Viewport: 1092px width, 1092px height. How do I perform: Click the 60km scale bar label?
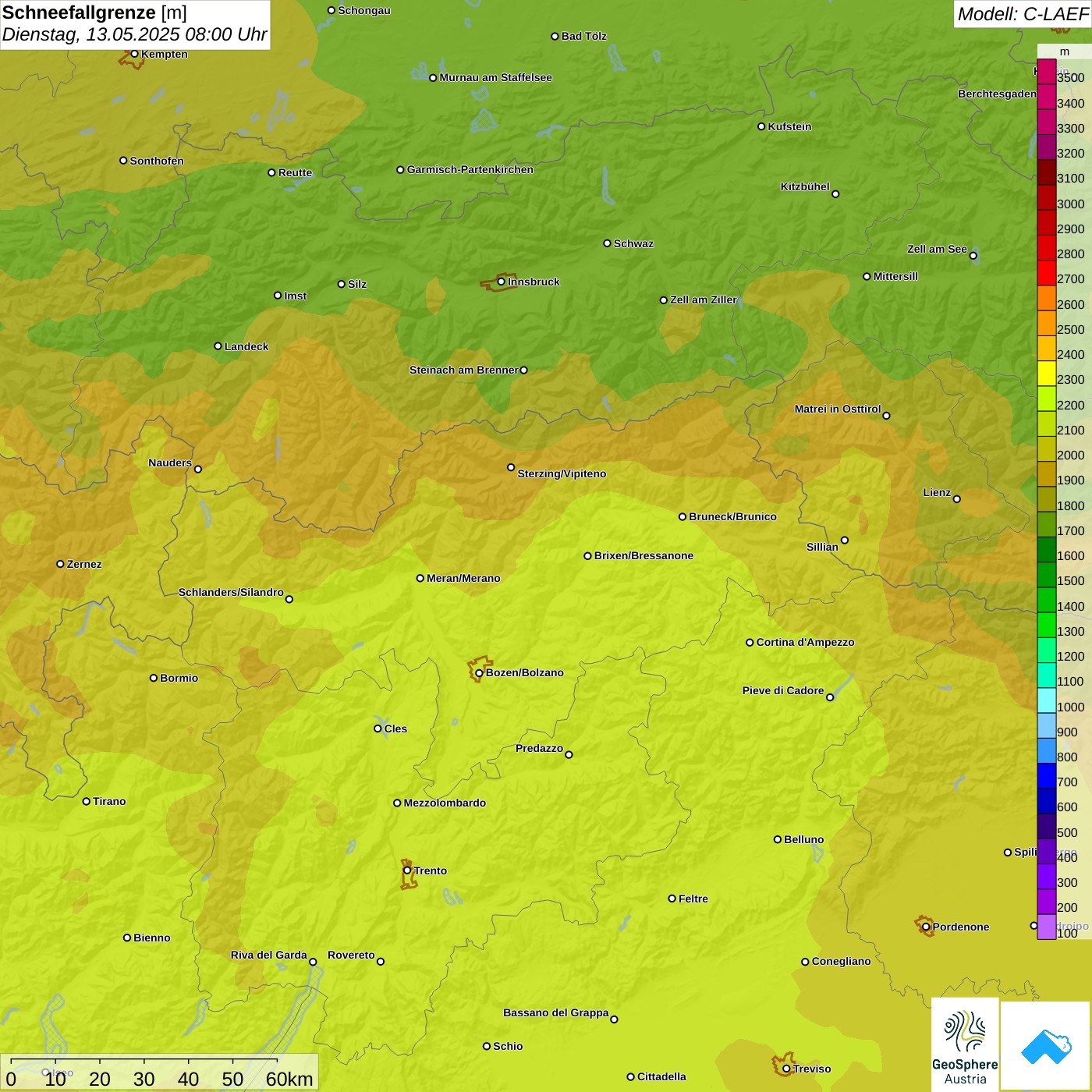(x=289, y=1079)
